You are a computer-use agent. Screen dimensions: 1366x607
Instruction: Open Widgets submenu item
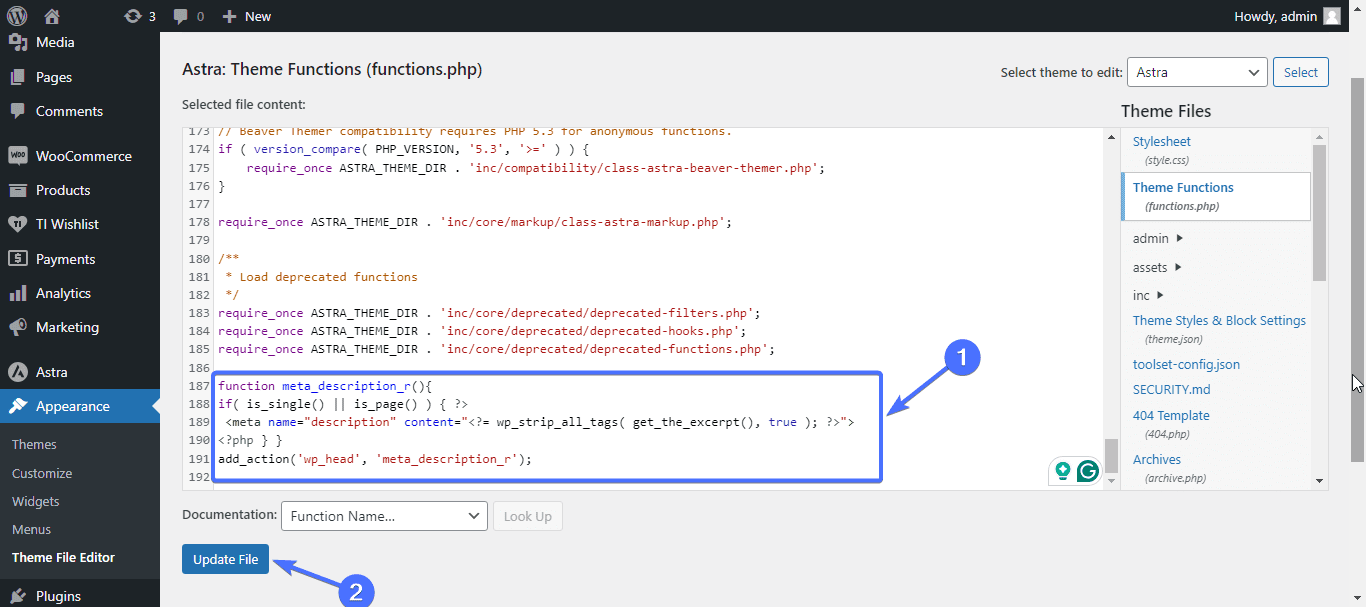pos(36,501)
